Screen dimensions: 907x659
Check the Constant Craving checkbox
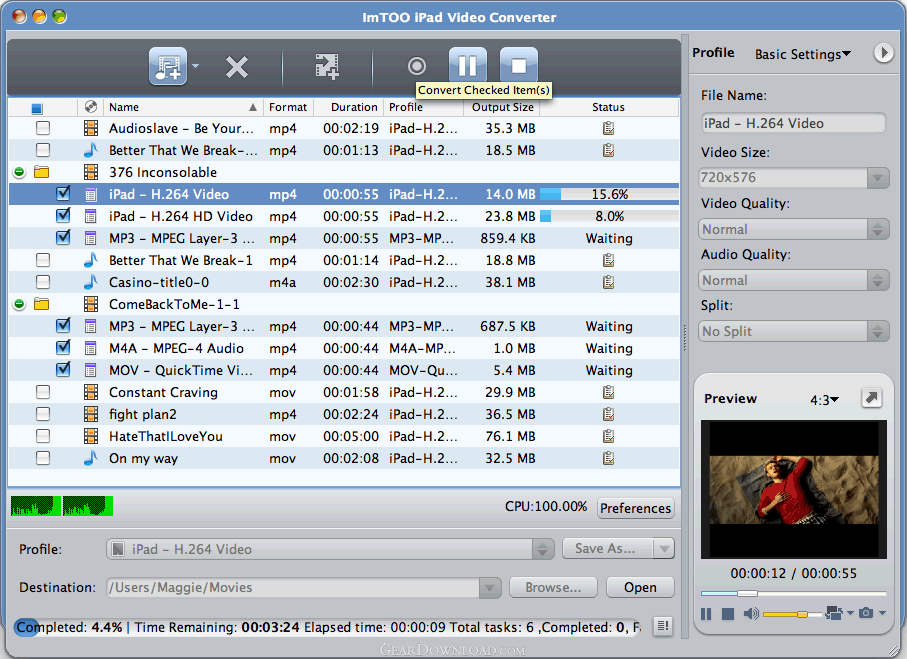pyautogui.click(x=43, y=392)
